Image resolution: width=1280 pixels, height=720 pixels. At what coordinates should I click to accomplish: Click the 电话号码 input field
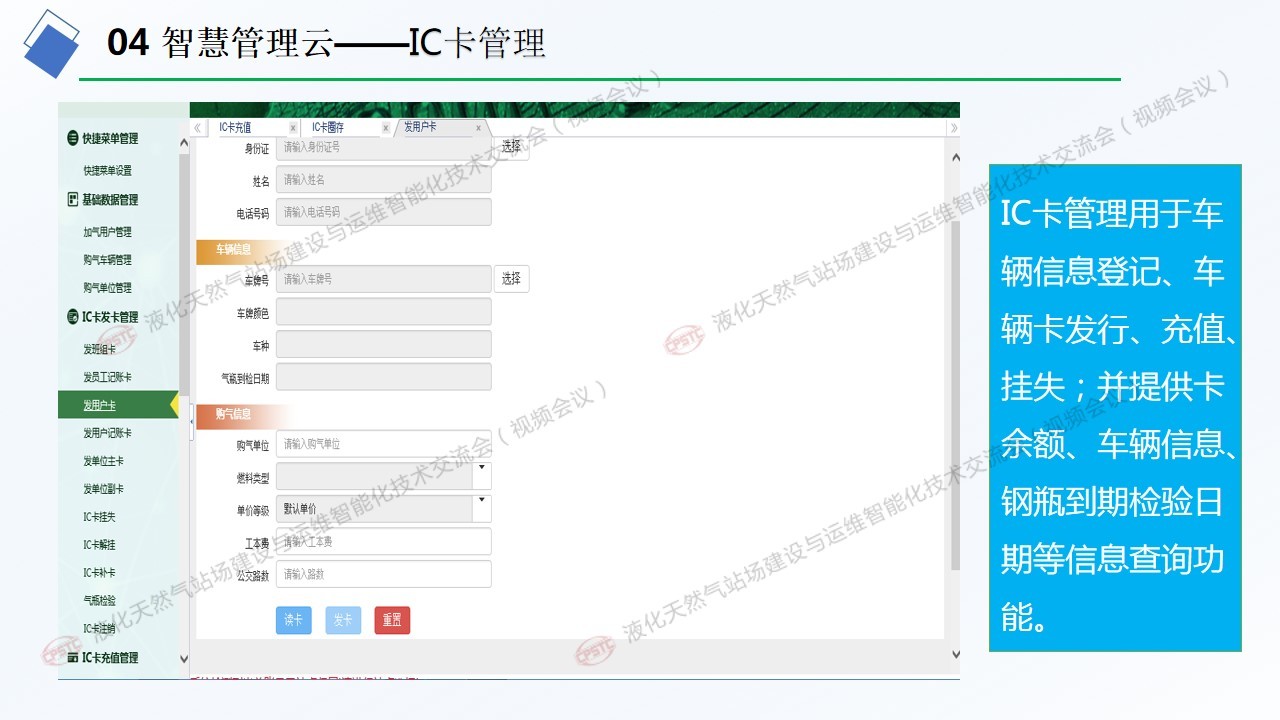click(x=383, y=212)
